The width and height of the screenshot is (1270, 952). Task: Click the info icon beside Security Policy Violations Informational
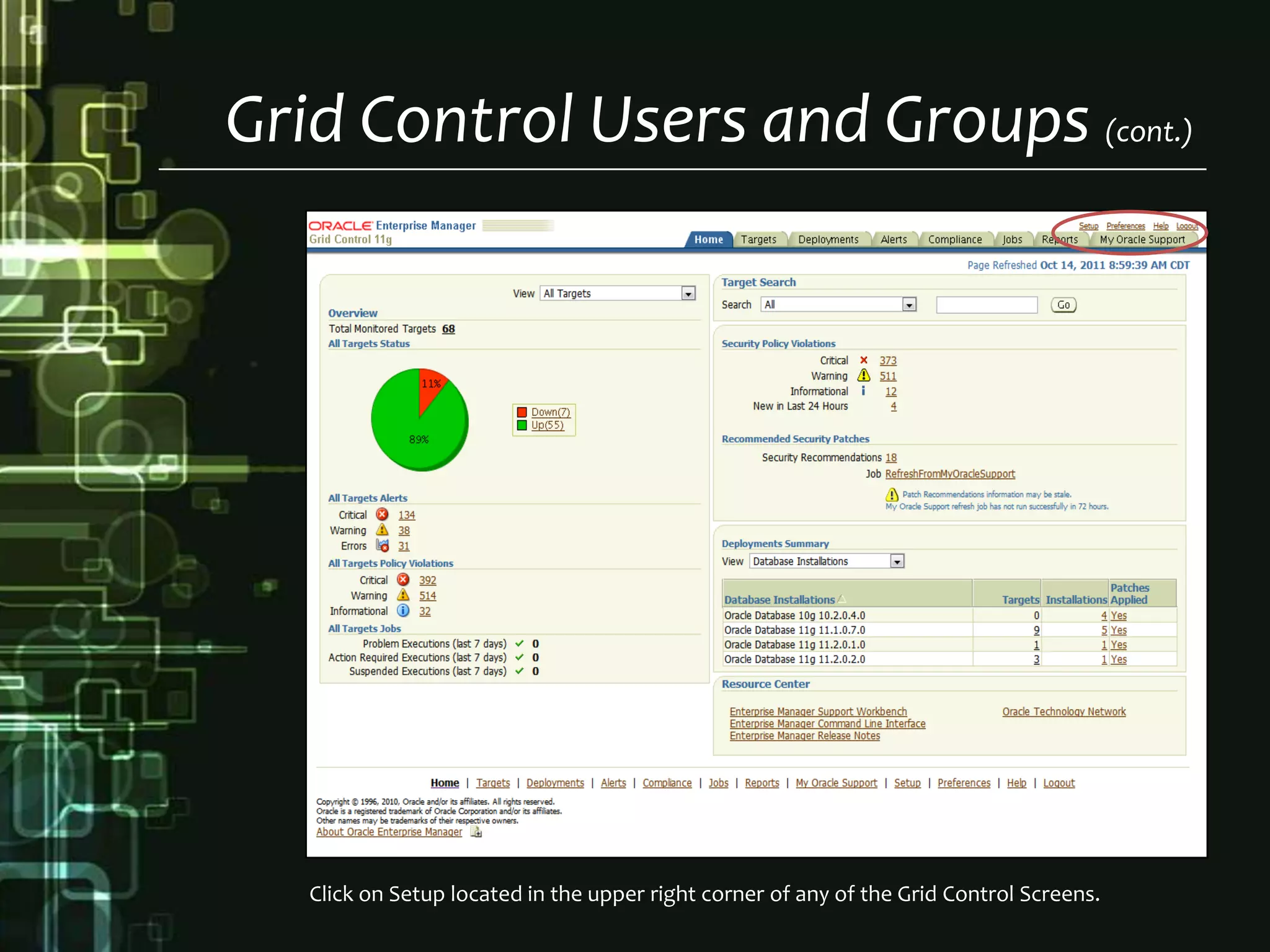[x=863, y=391]
